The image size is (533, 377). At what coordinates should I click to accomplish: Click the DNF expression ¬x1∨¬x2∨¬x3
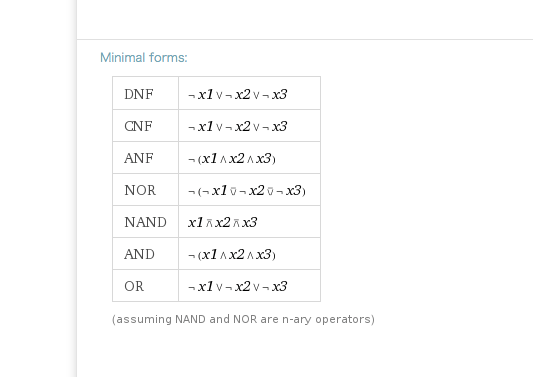238,94
